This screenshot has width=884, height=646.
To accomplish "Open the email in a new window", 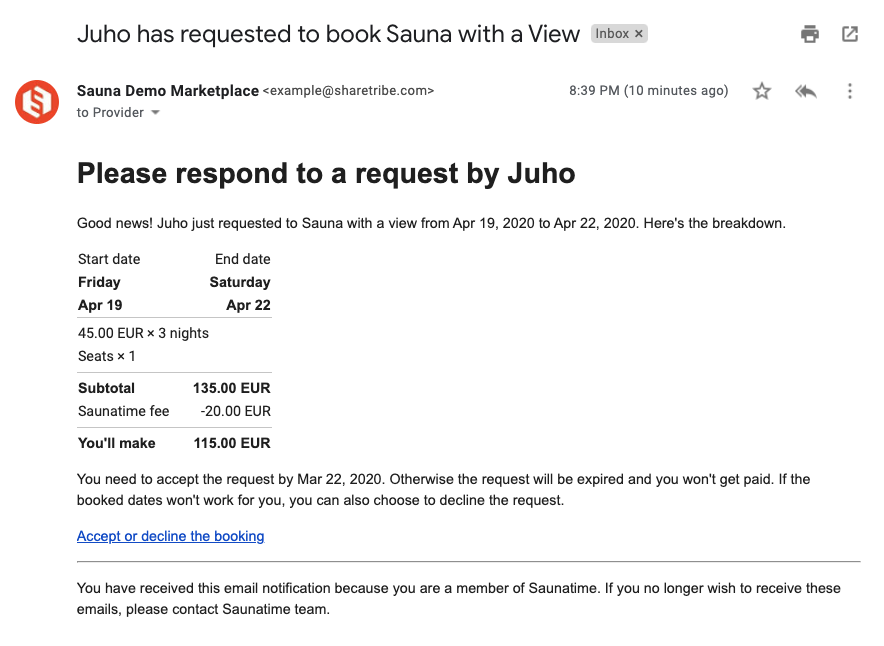I will pos(850,34).
